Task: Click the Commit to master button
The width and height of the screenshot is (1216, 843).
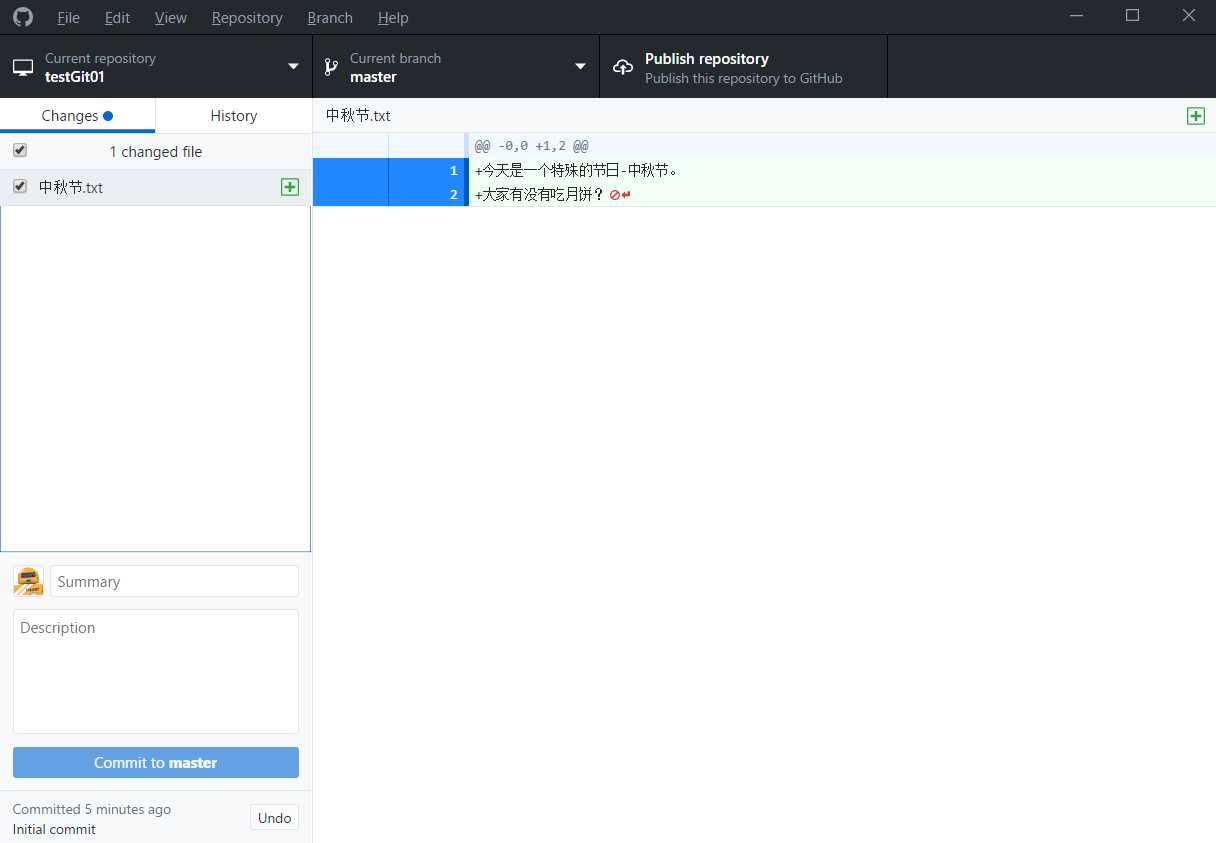Action: pos(156,762)
